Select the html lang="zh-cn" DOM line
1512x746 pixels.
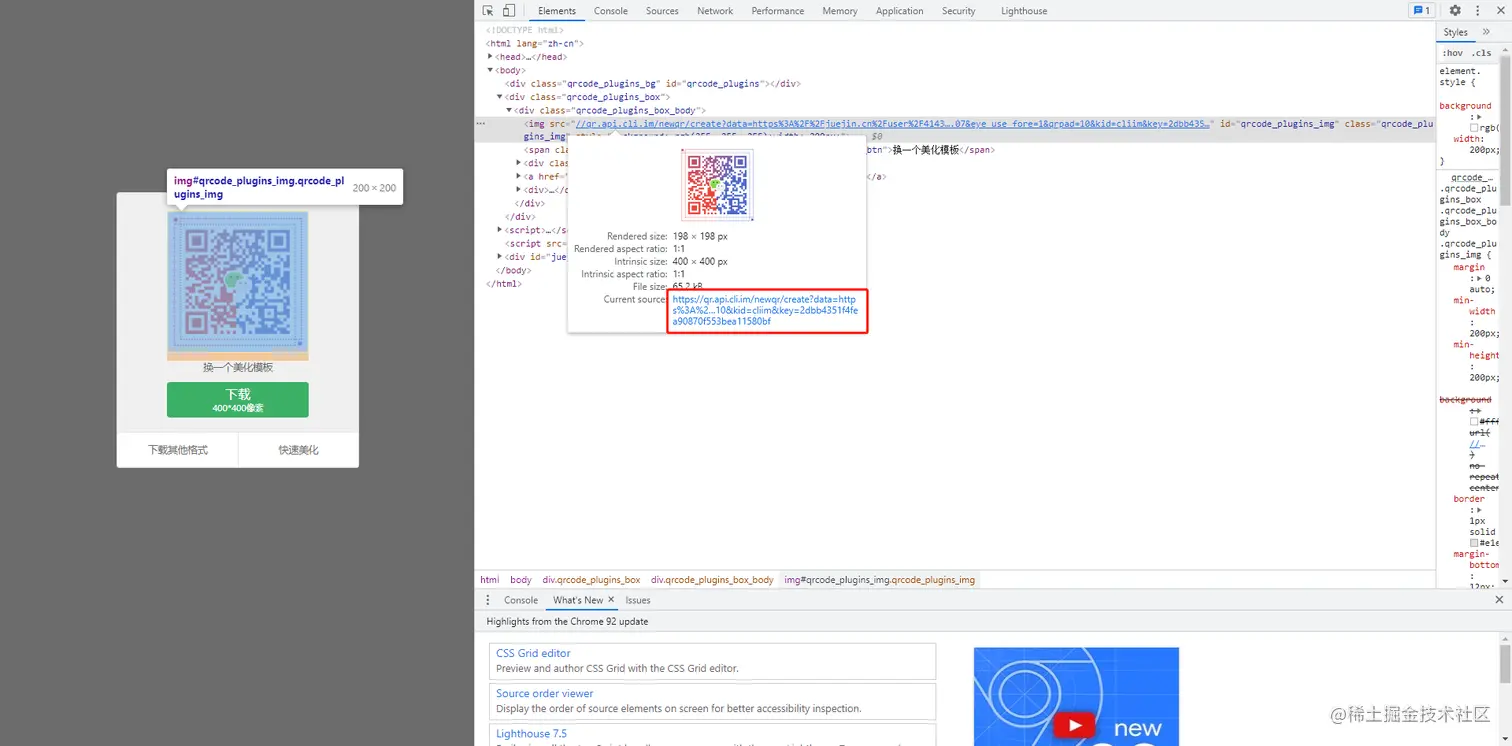(535, 44)
